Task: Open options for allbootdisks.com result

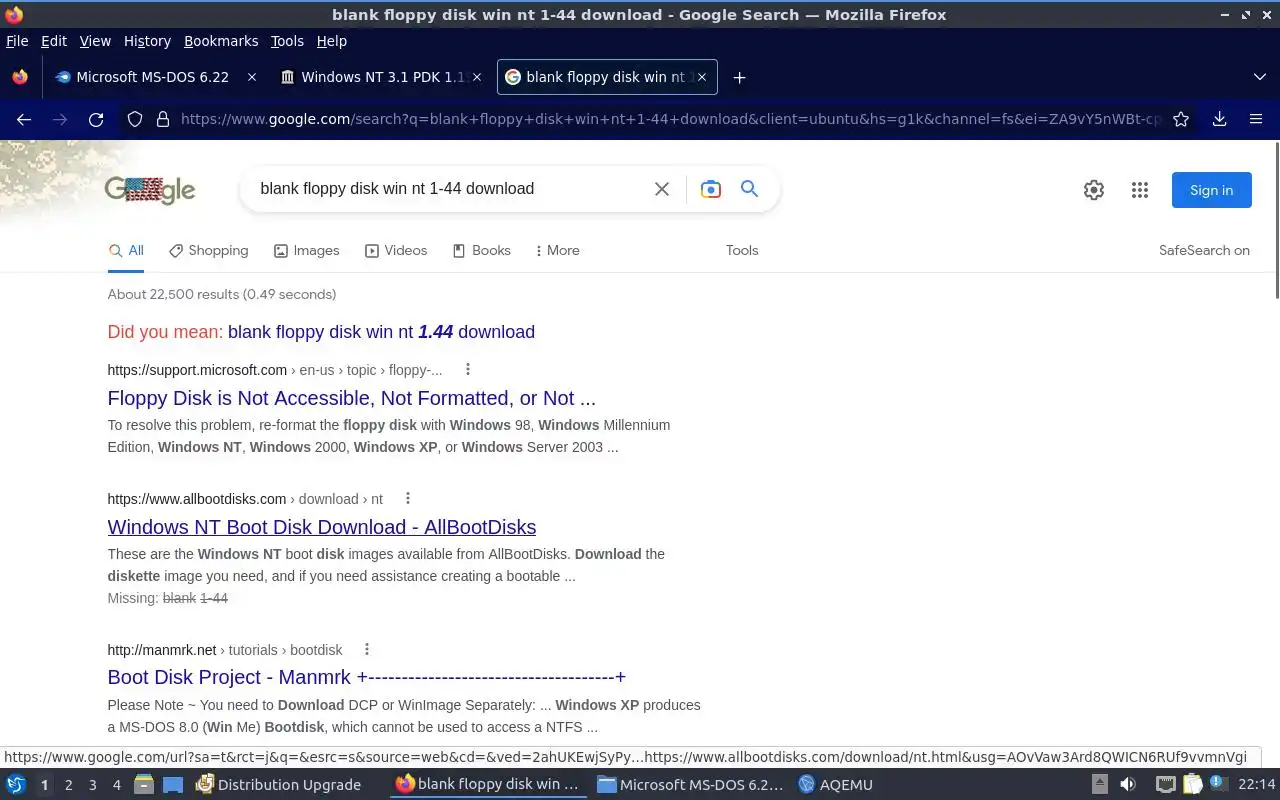Action: 407,498
